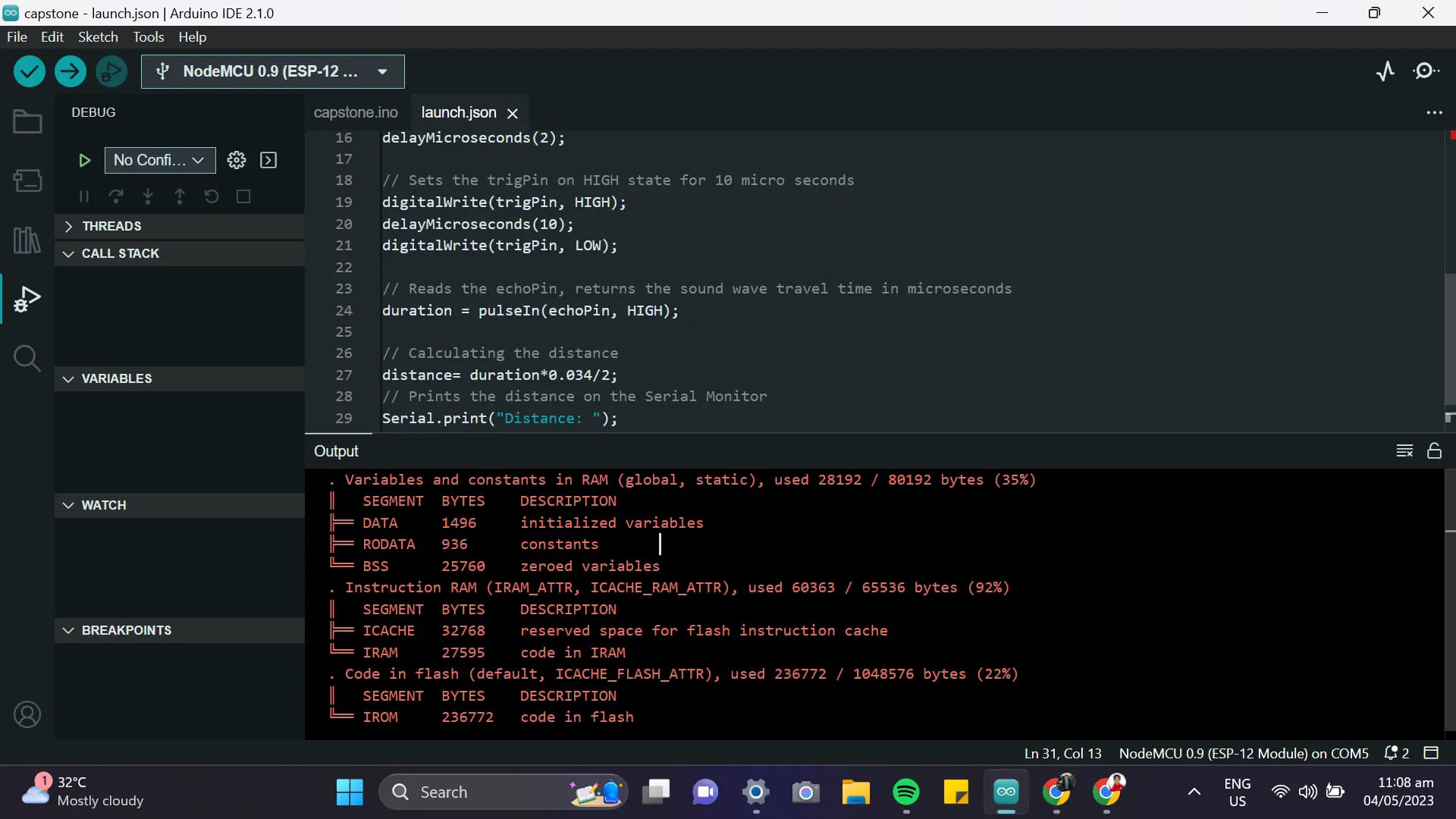This screenshot has height=819, width=1456.
Task: Open the Boards Manager sidebar icon
Action: [x=27, y=180]
